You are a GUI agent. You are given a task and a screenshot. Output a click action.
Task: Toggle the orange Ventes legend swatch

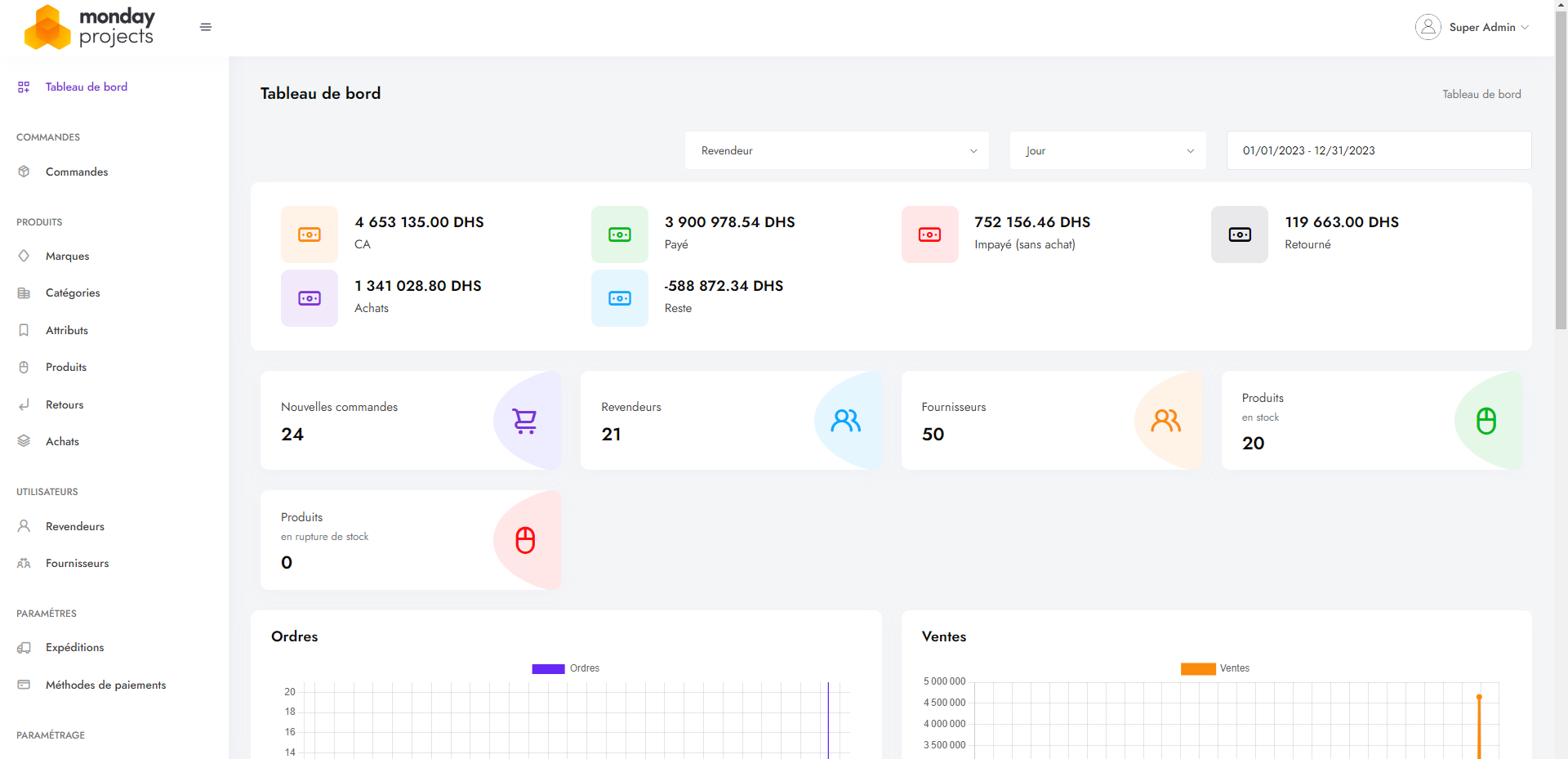[1198, 668]
